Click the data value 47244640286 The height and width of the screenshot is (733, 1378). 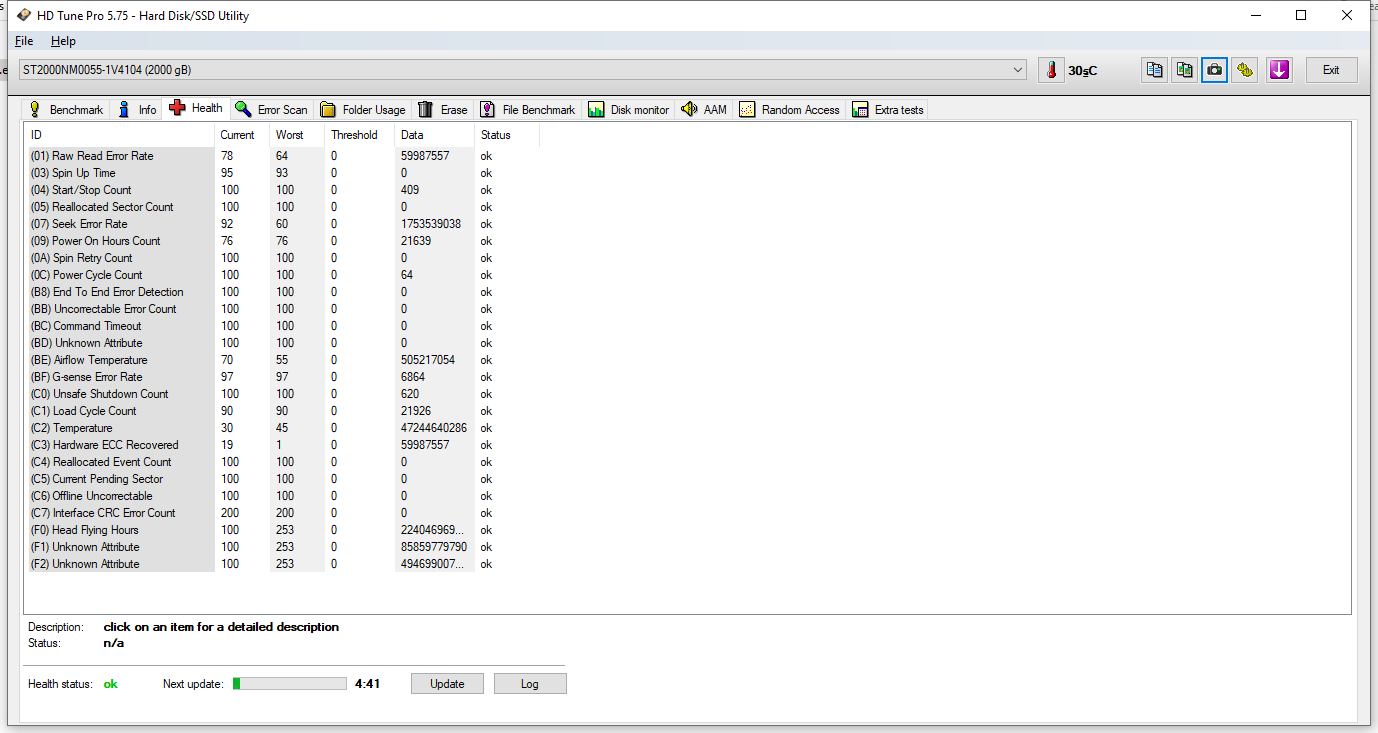434,428
